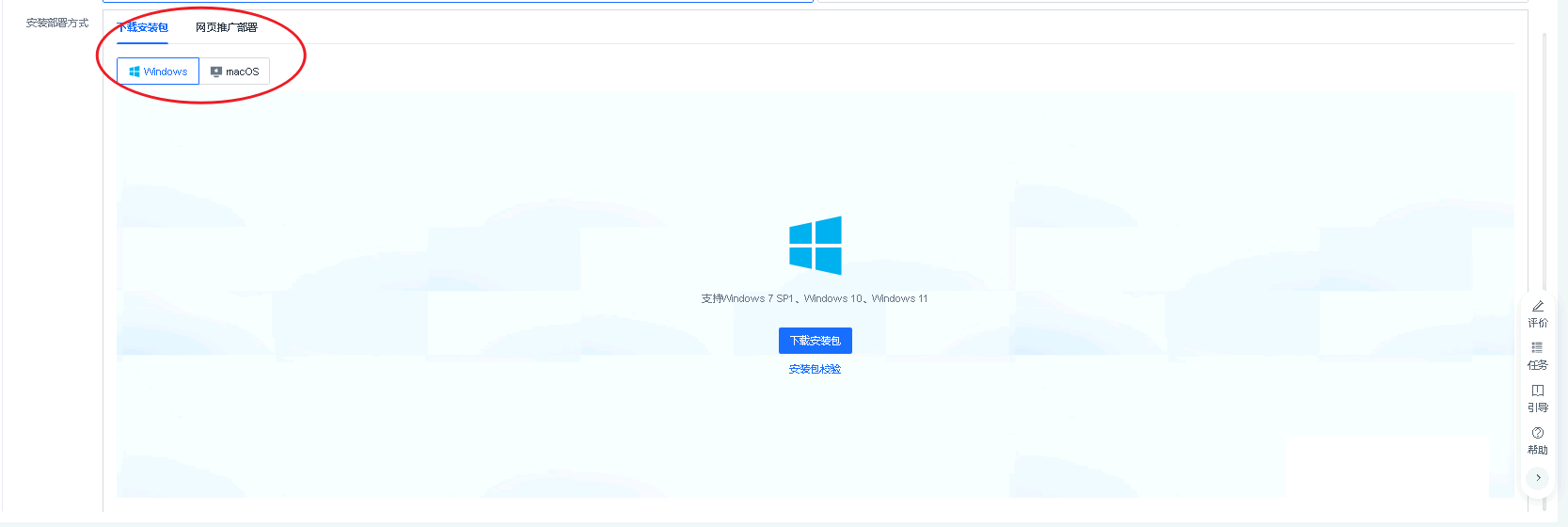Select the Windows platform option
The width and height of the screenshot is (1568, 527).
[x=158, y=72]
